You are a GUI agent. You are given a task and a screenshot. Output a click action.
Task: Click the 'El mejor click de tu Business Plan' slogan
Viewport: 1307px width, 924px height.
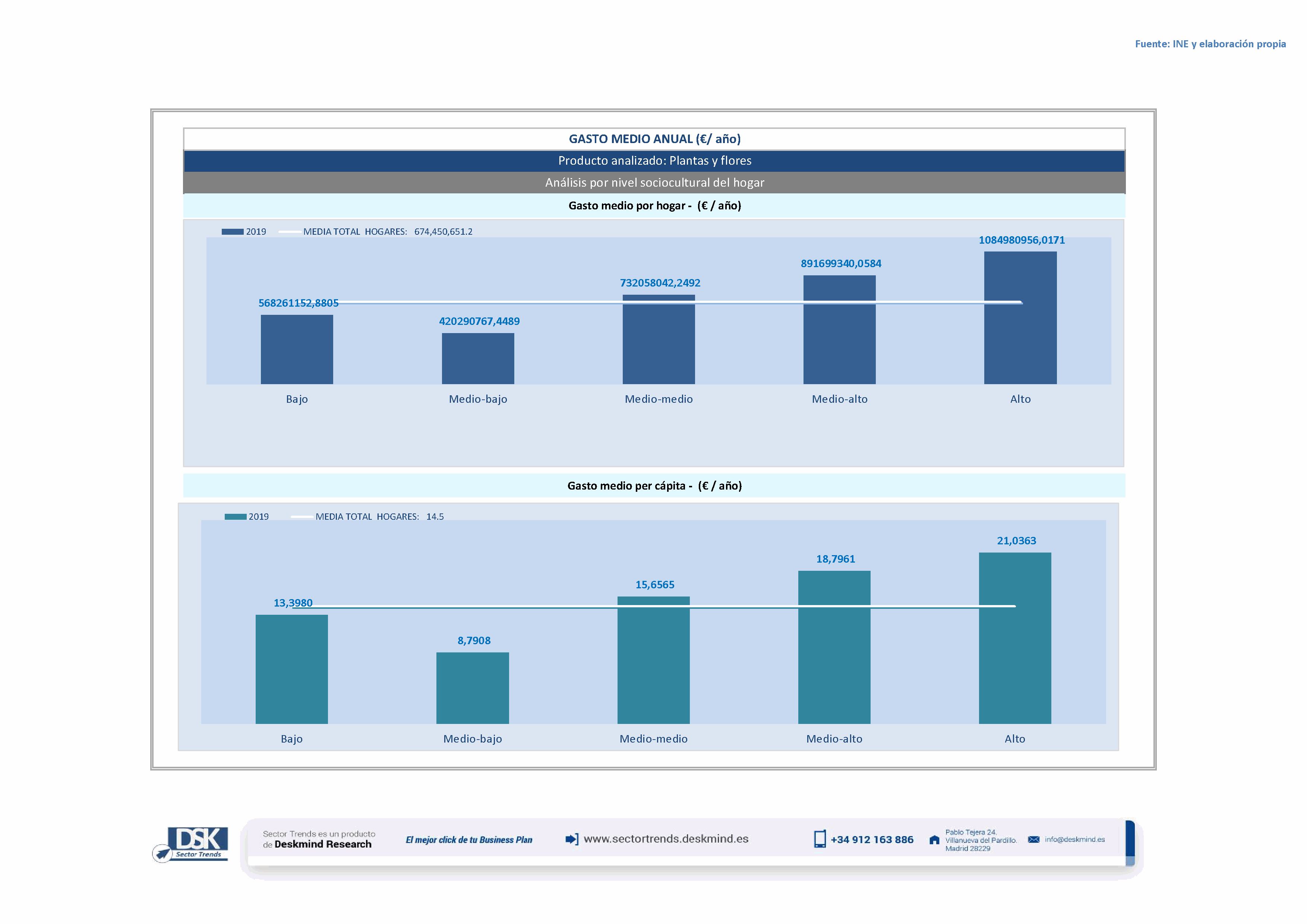(x=468, y=840)
